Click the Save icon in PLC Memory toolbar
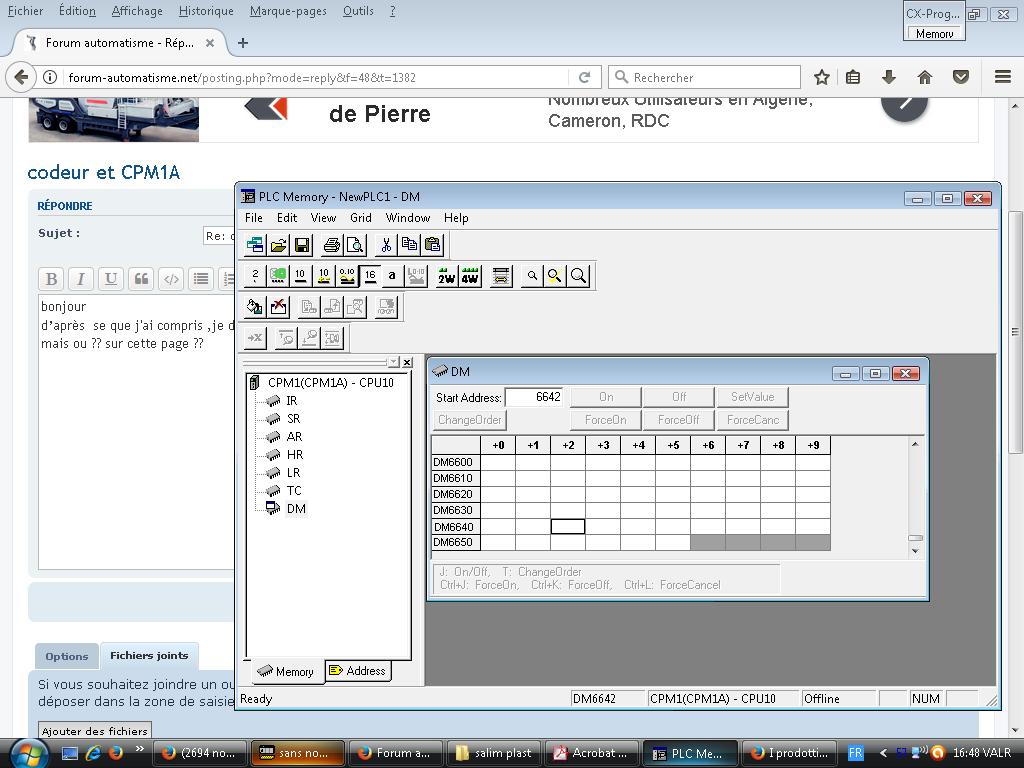 point(302,245)
